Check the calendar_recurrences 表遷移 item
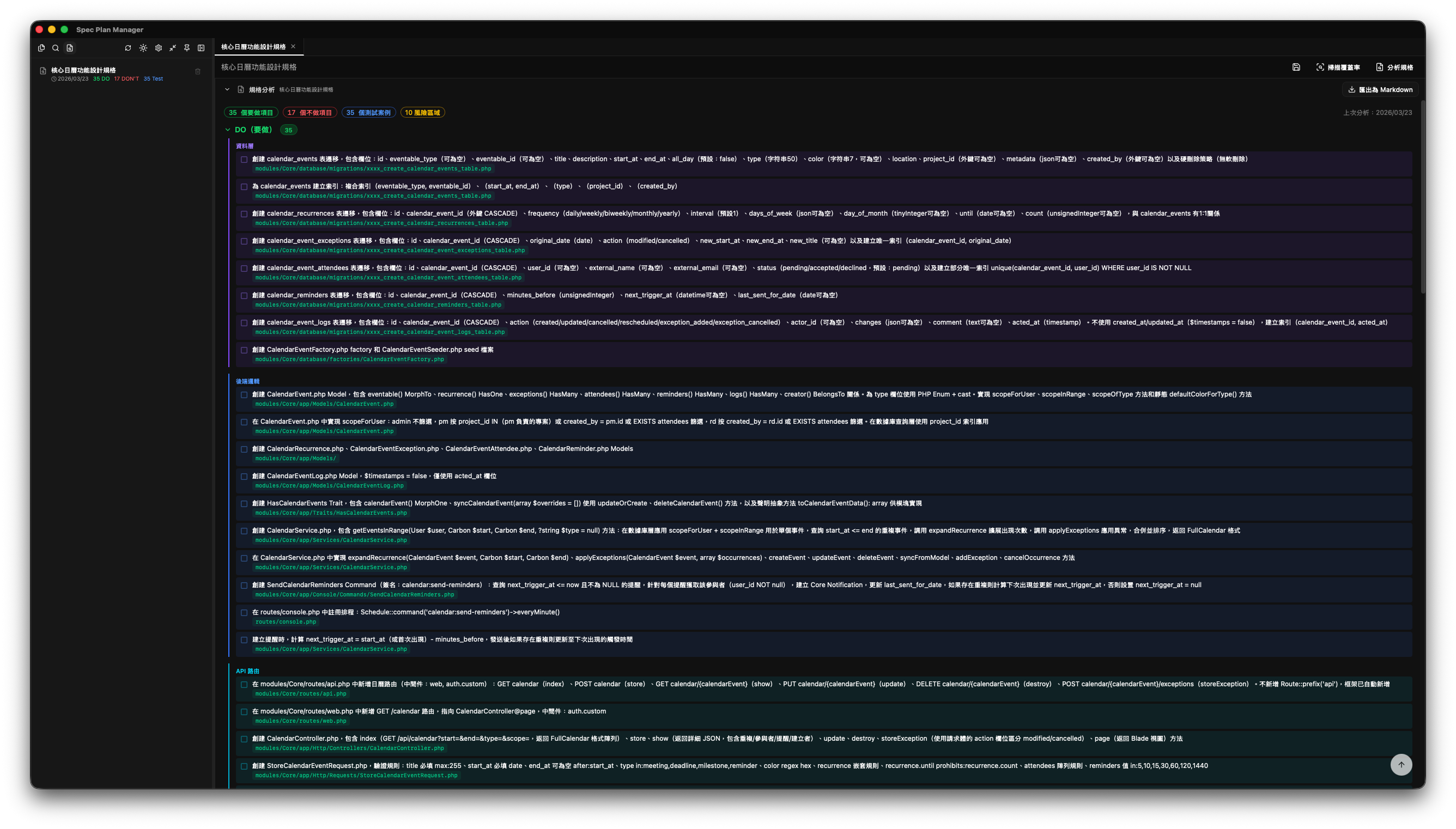This screenshot has height=829, width=1456. [x=244, y=214]
